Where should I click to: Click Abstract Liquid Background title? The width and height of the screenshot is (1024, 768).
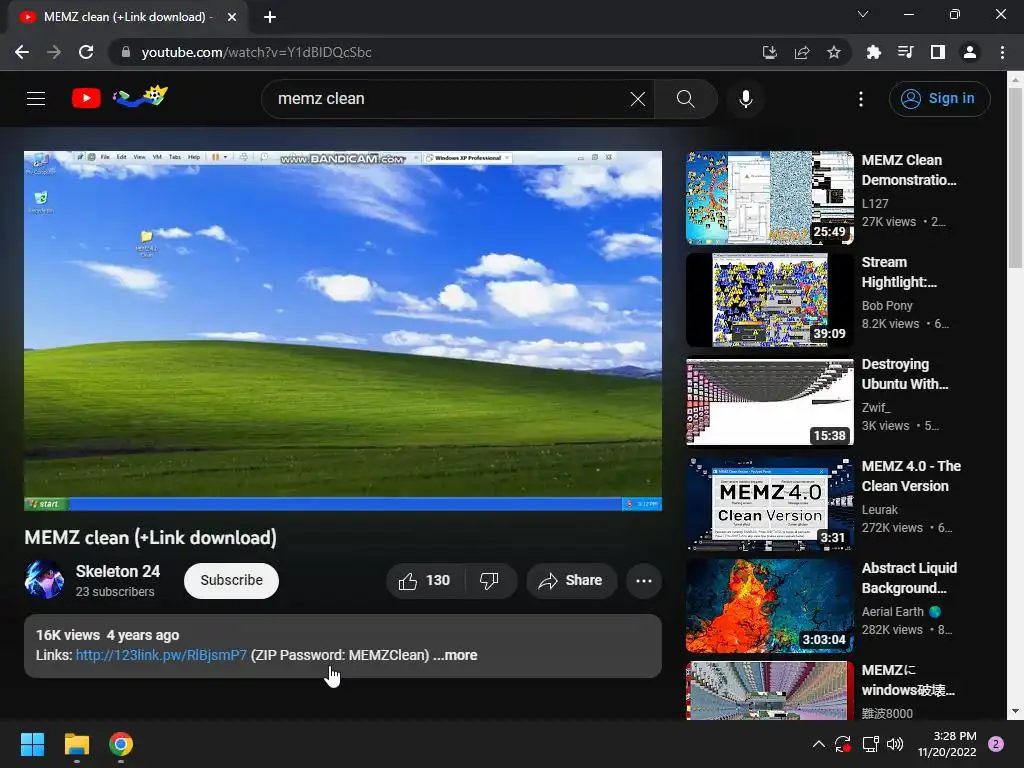[x=909, y=578]
